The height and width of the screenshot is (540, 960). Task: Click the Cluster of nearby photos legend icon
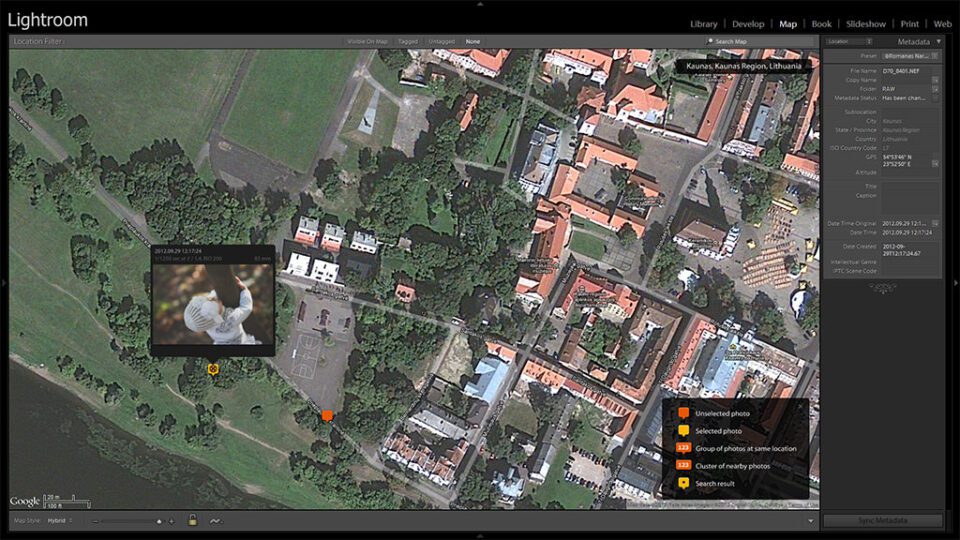coord(683,465)
